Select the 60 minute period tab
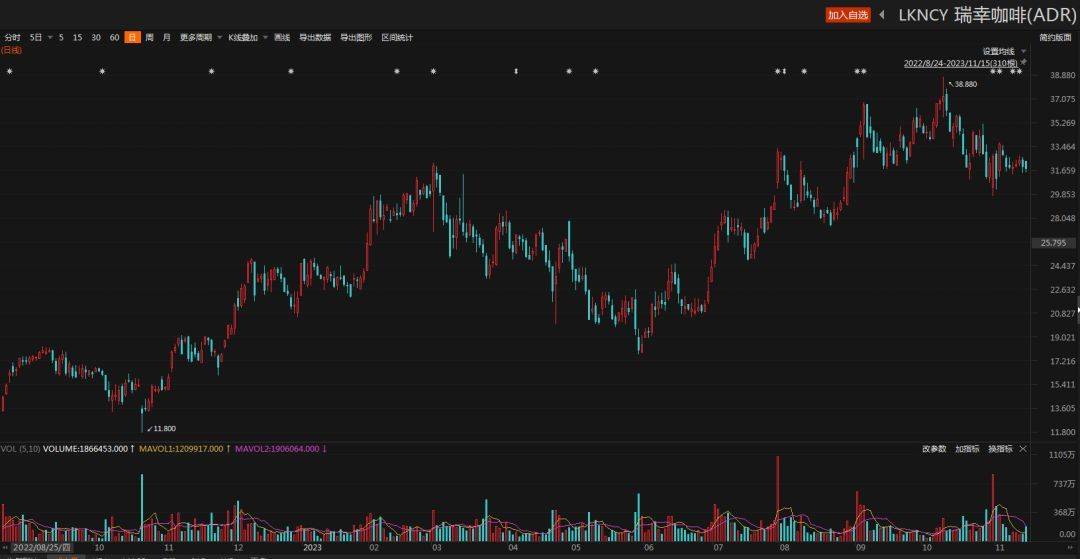The height and width of the screenshot is (559, 1080). click(114, 37)
